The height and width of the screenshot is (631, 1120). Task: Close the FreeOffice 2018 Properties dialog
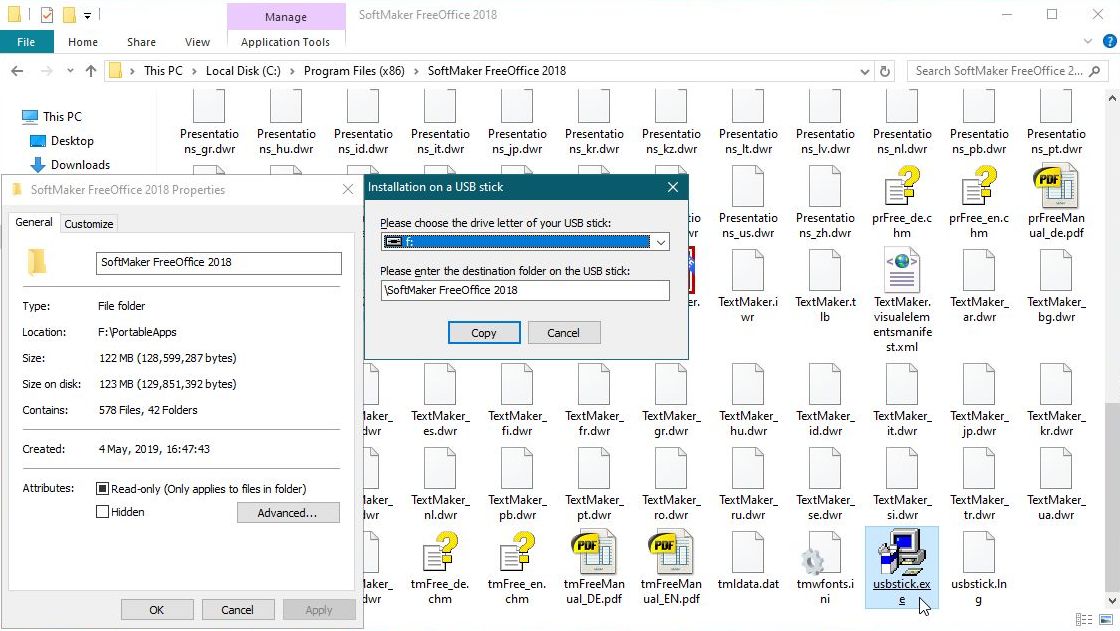point(348,189)
